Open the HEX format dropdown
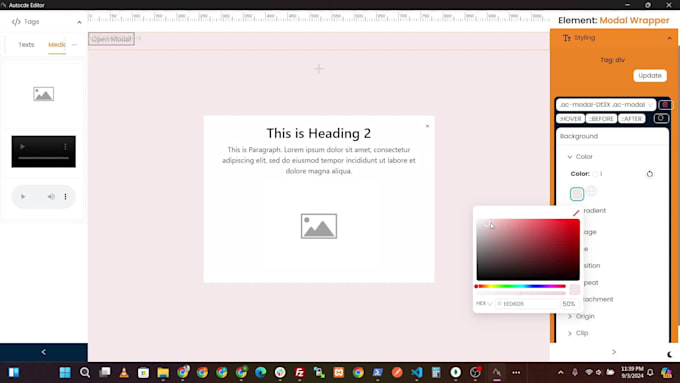The image size is (680, 383). (484, 304)
